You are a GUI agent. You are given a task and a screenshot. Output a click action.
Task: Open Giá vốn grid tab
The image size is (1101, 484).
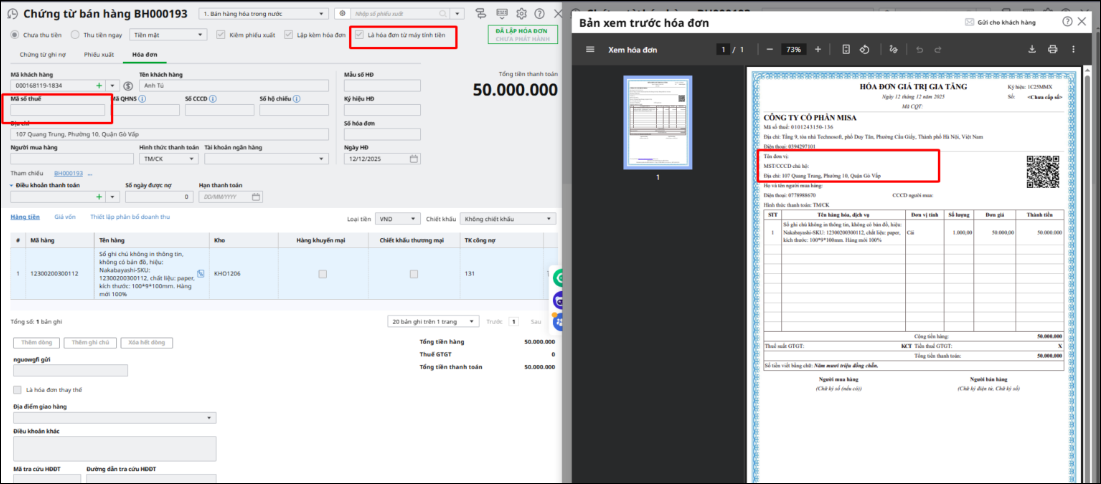pyautogui.click(x=65, y=217)
